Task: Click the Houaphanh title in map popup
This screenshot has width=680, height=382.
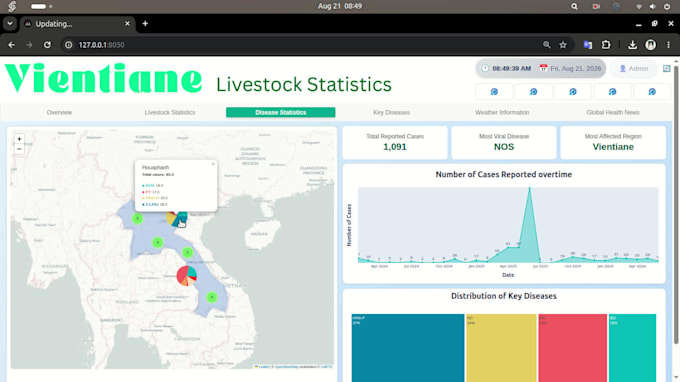Action: pyautogui.click(x=156, y=167)
